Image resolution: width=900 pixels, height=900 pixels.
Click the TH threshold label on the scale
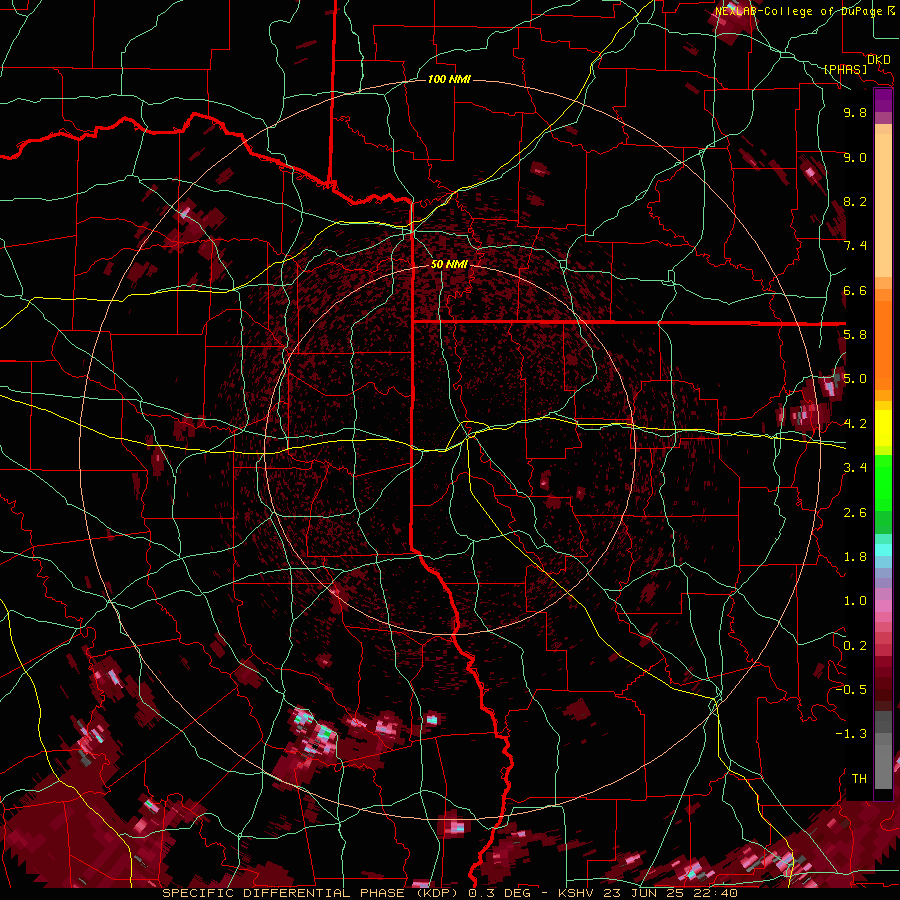pyautogui.click(x=859, y=779)
